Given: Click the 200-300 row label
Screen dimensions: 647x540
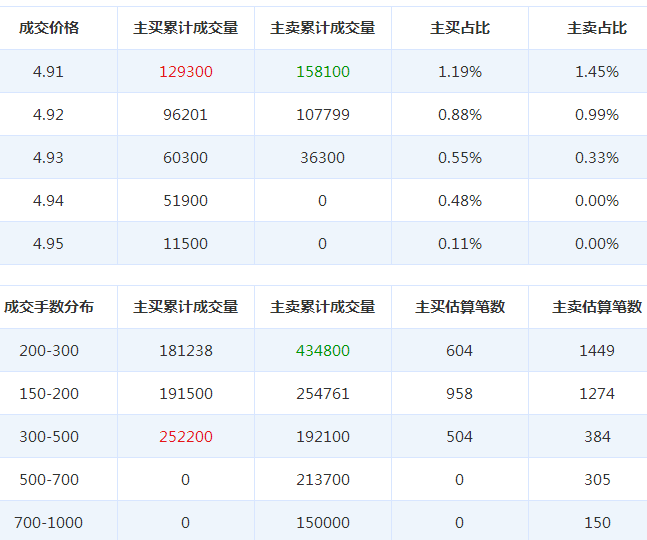Looking at the screenshot, I should pos(49,351).
